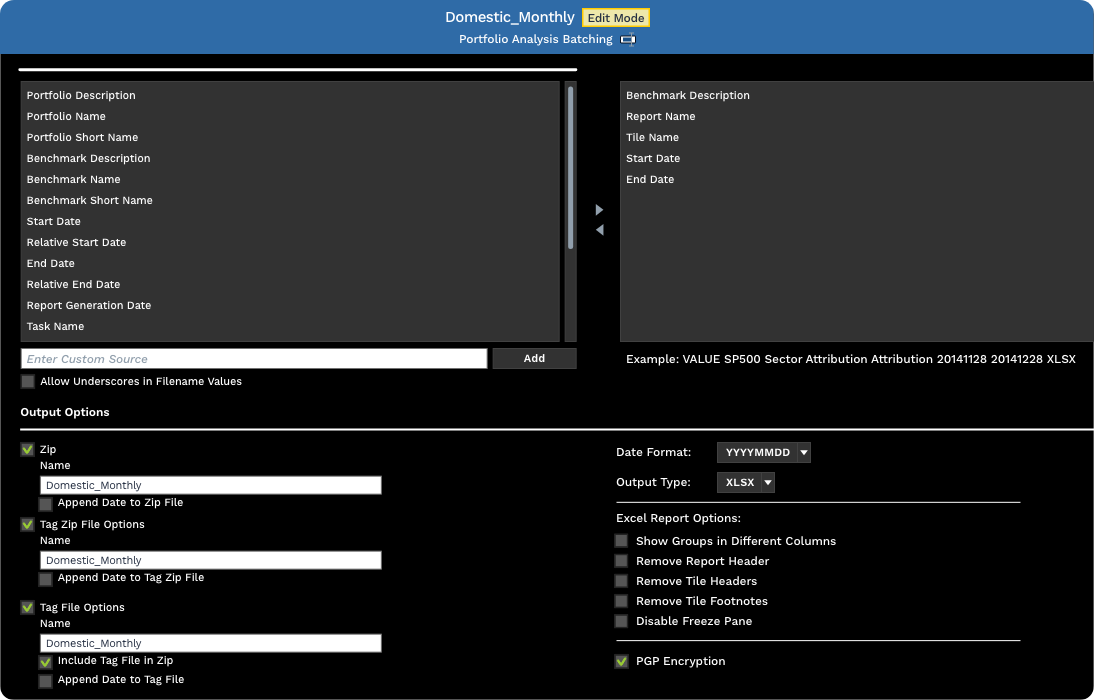
Task: Click the right arrow to add selected field
Action: [598, 209]
